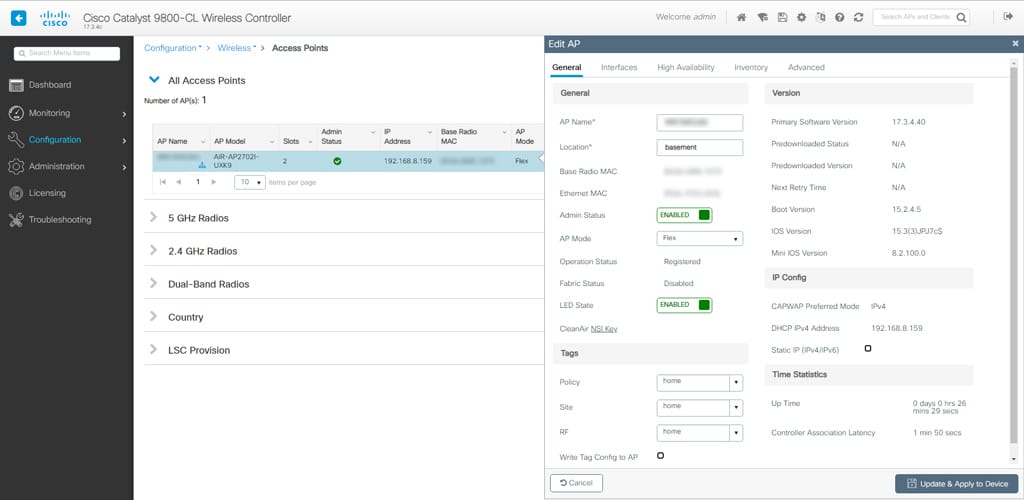Go to next page of AP table
Screen dimensions: 1024x500
(214, 182)
